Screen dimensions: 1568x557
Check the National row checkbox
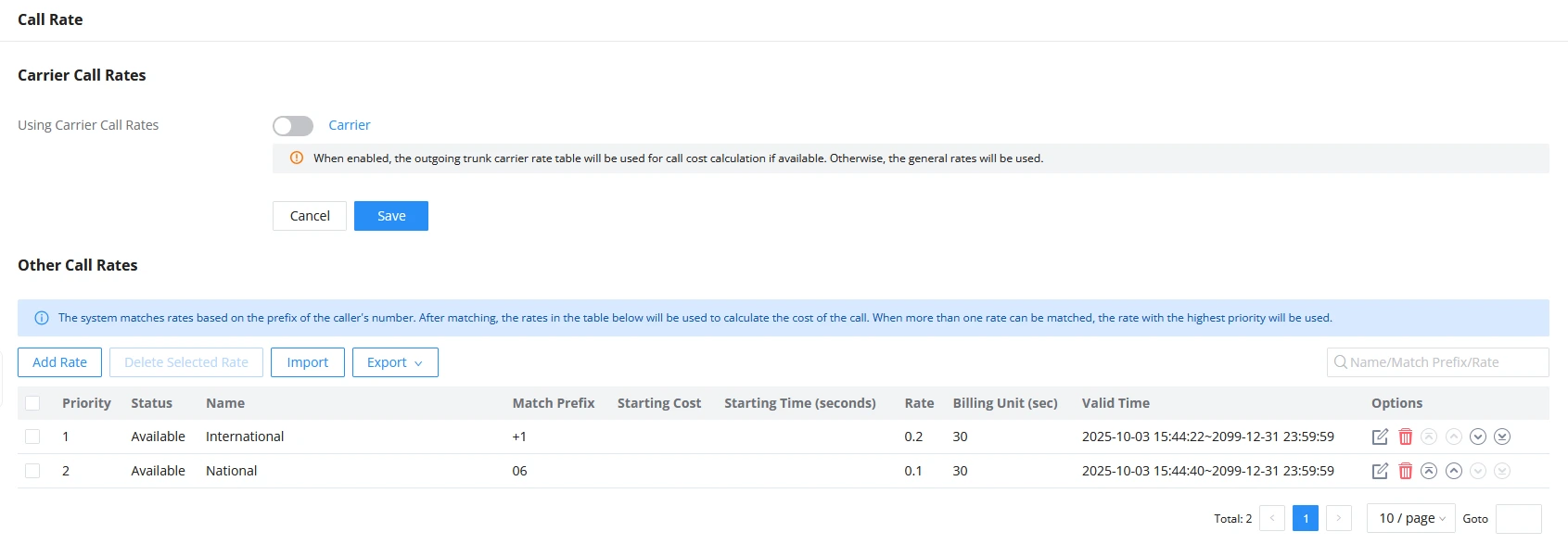tap(32, 471)
